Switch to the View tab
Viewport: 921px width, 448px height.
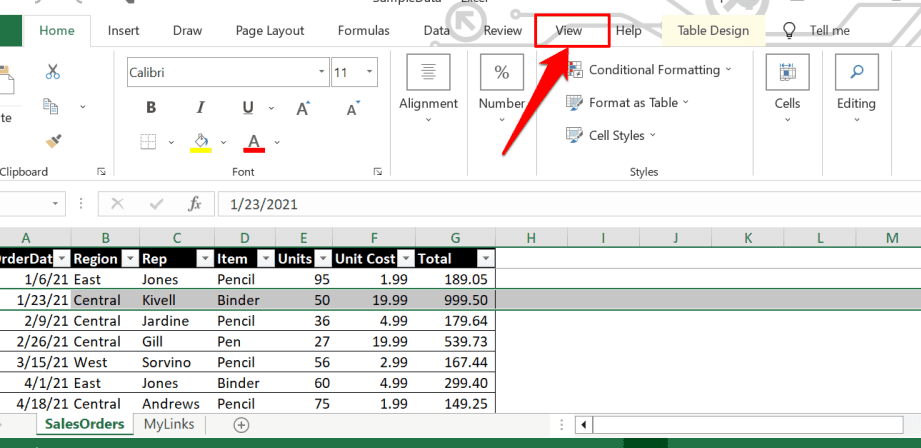(x=569, y=31)
